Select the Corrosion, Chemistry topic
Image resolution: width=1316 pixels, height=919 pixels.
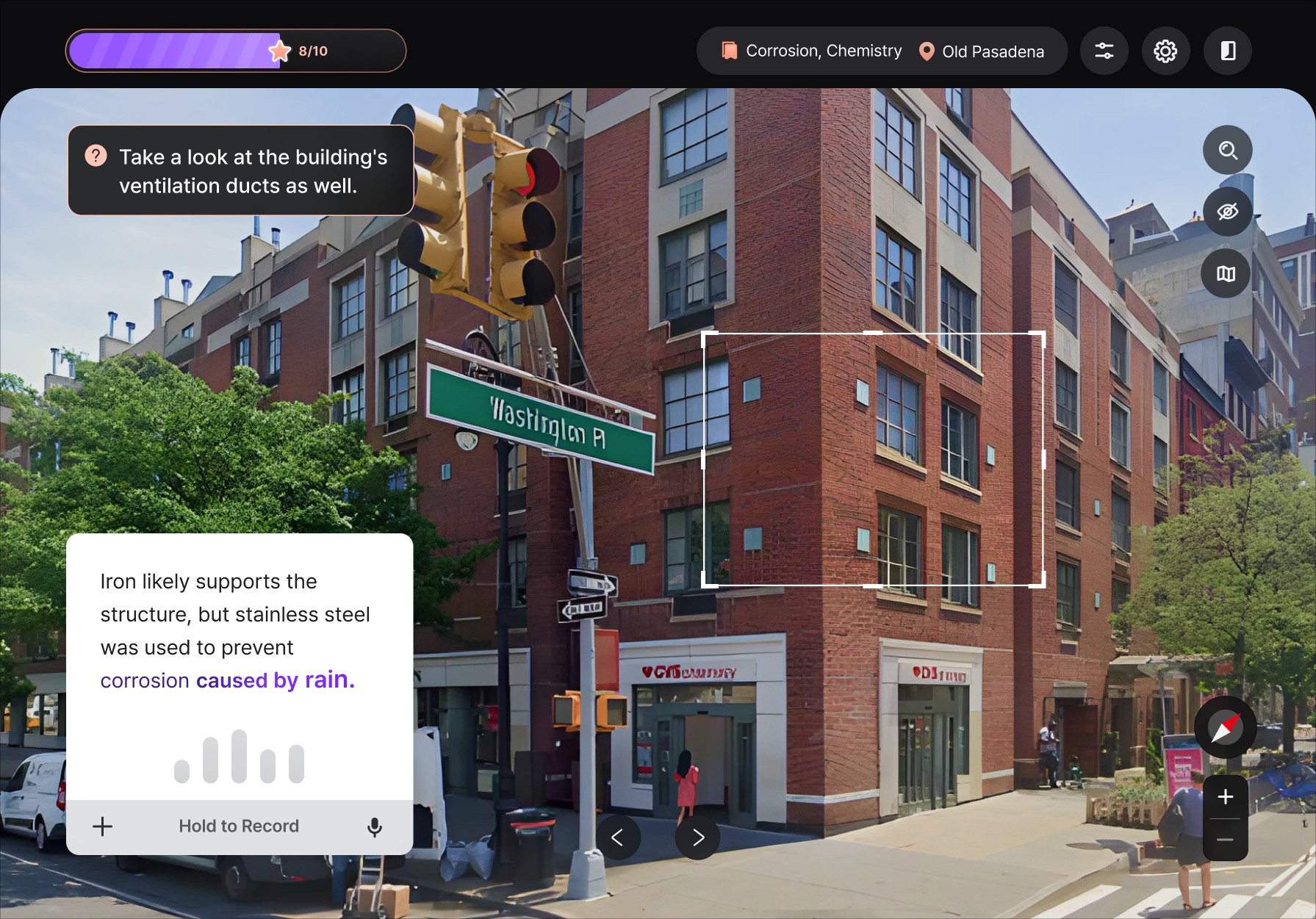pos(812,51)
